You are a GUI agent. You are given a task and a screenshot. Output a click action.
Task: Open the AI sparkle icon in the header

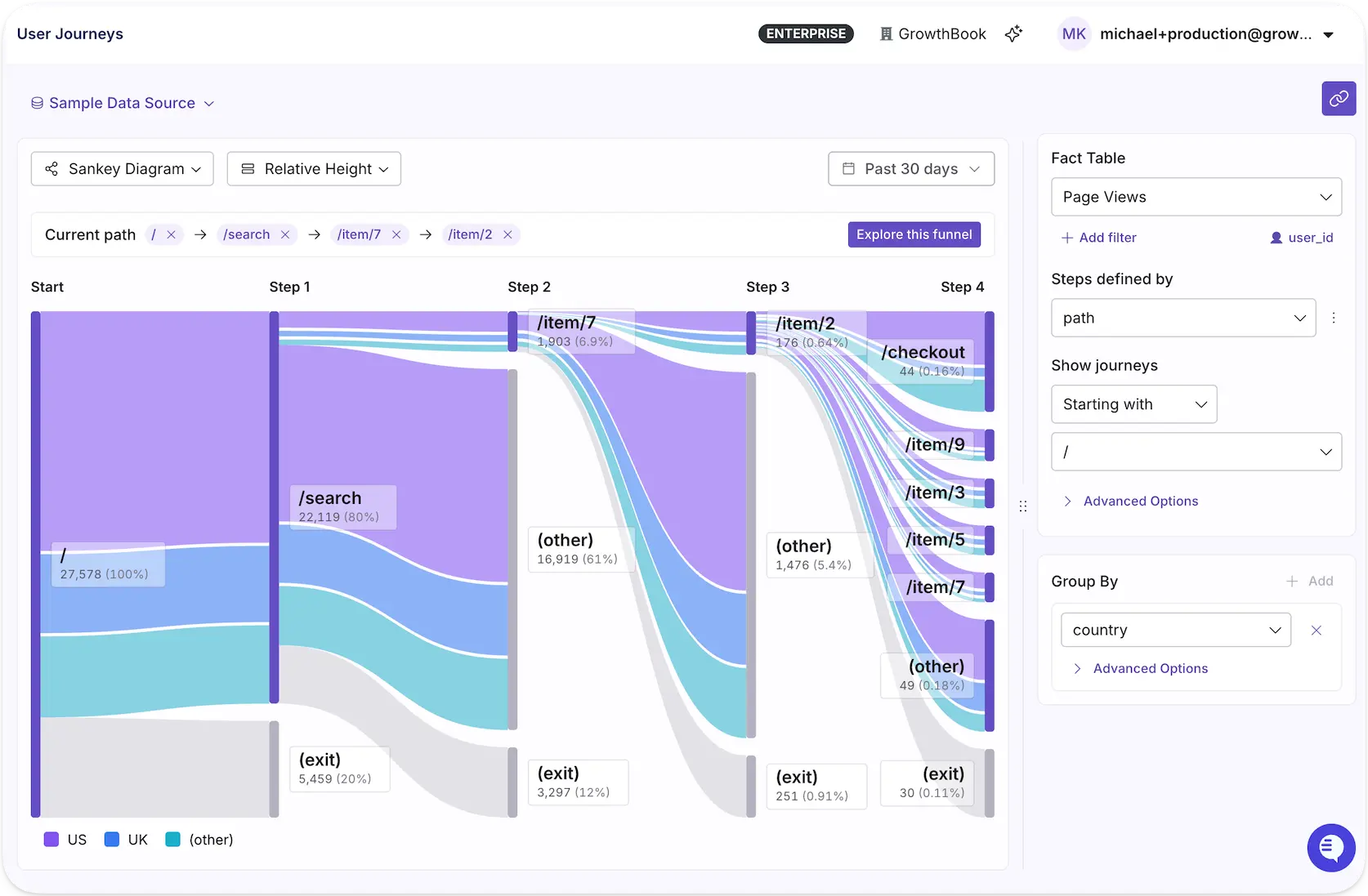coord(1013,33)
